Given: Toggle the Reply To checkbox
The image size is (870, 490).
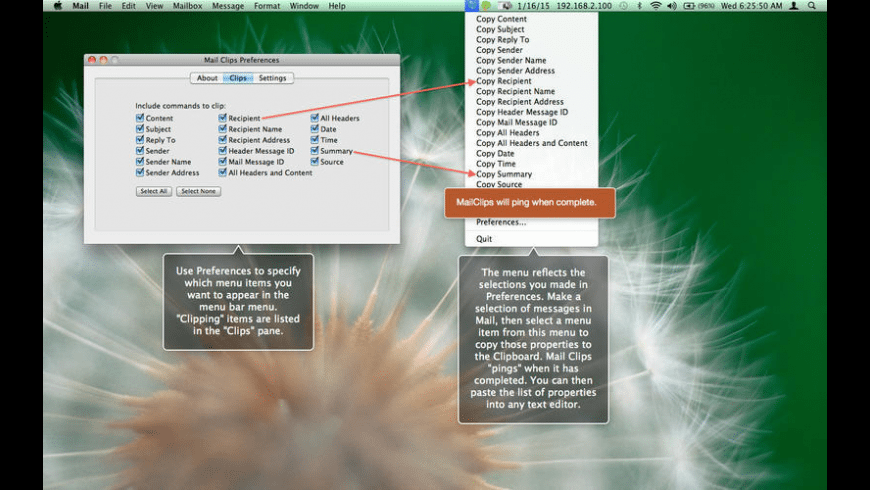Looking at the screenshot, I should click(x=140, y=139).
